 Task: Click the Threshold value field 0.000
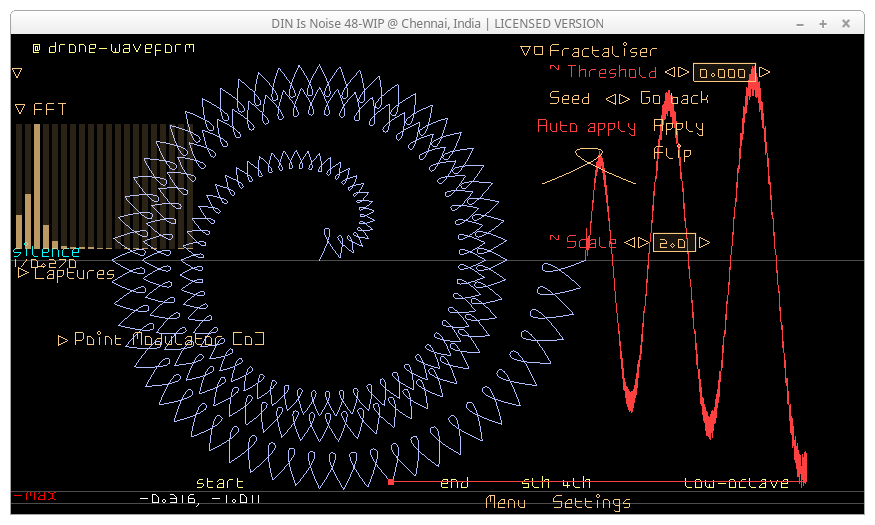point(724,73)
